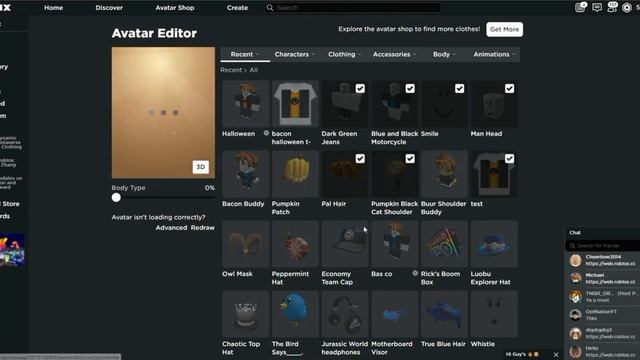Image resolution: width=640 pixels, height=360 pixels.
Task: Close the Hi Guy's chat tab
Action: (556, 354)
